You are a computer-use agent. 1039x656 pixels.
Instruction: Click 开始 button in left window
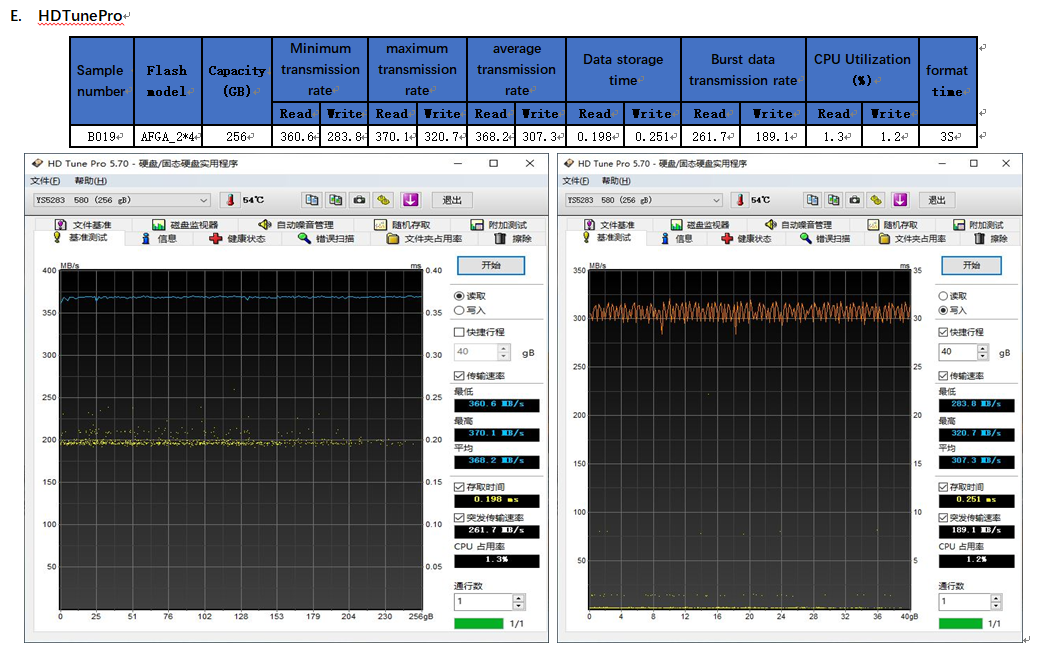point(491,265)
